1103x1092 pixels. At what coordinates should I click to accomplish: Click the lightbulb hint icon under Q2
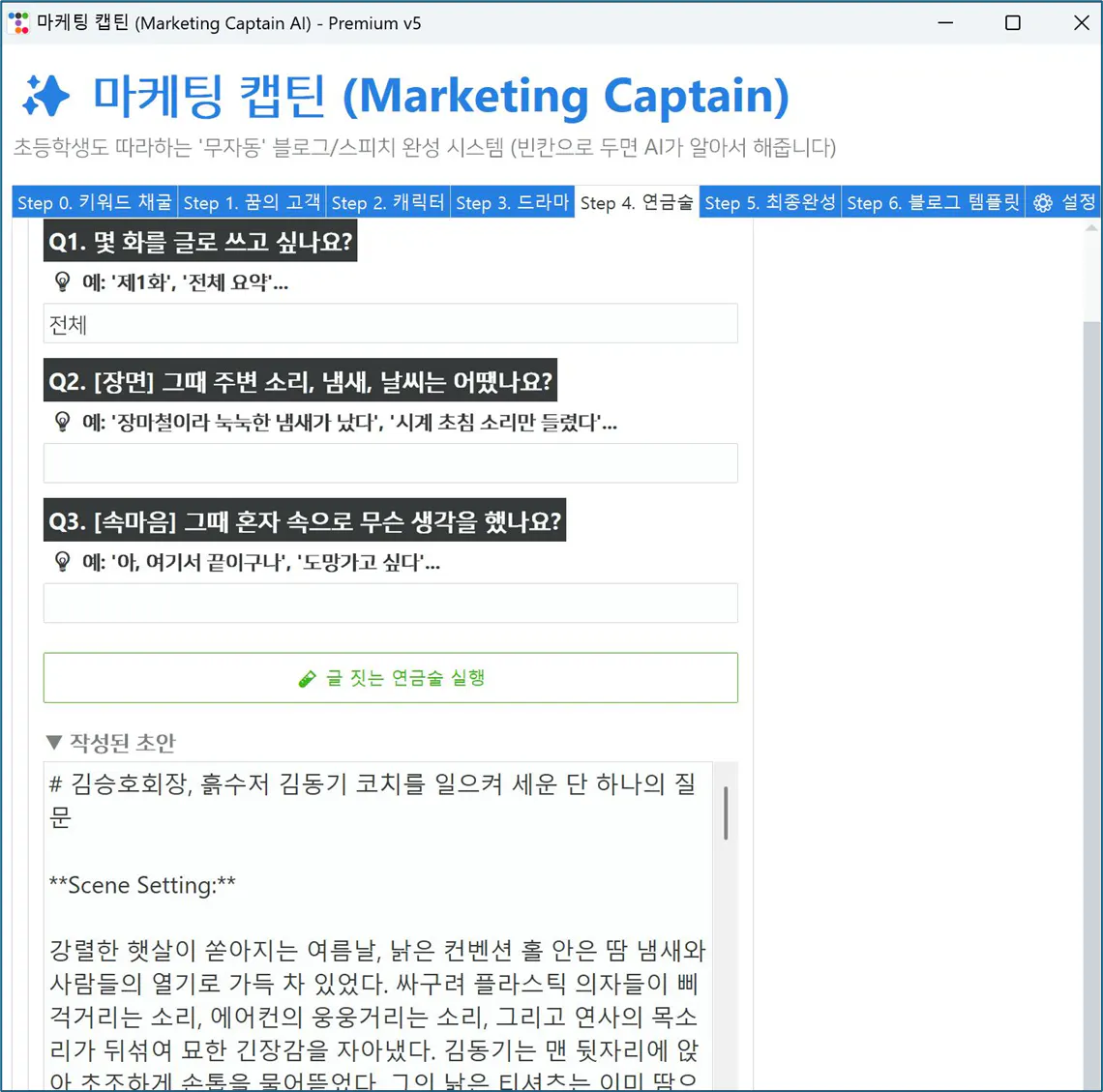(61, 422)
